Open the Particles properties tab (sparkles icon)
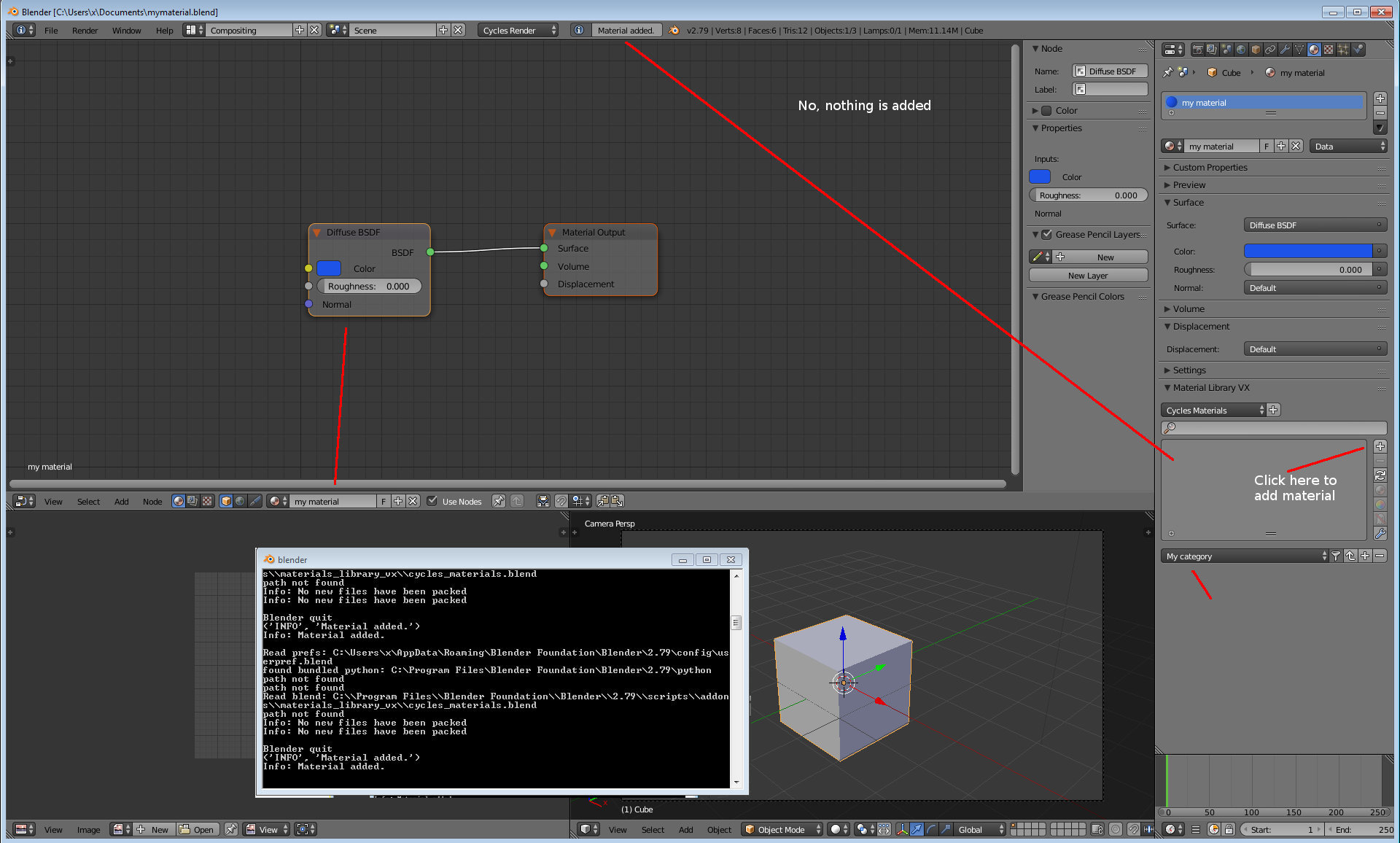The image size is (1400, 843). (x=1343, y=50)
